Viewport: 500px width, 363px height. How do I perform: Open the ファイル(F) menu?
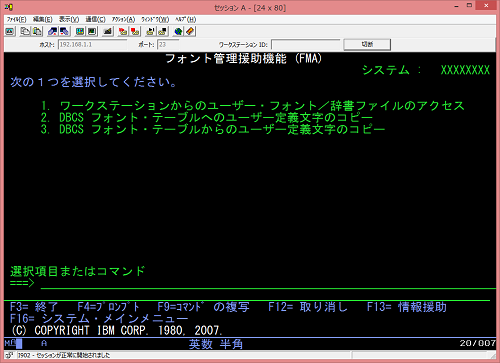pos(16,19)
